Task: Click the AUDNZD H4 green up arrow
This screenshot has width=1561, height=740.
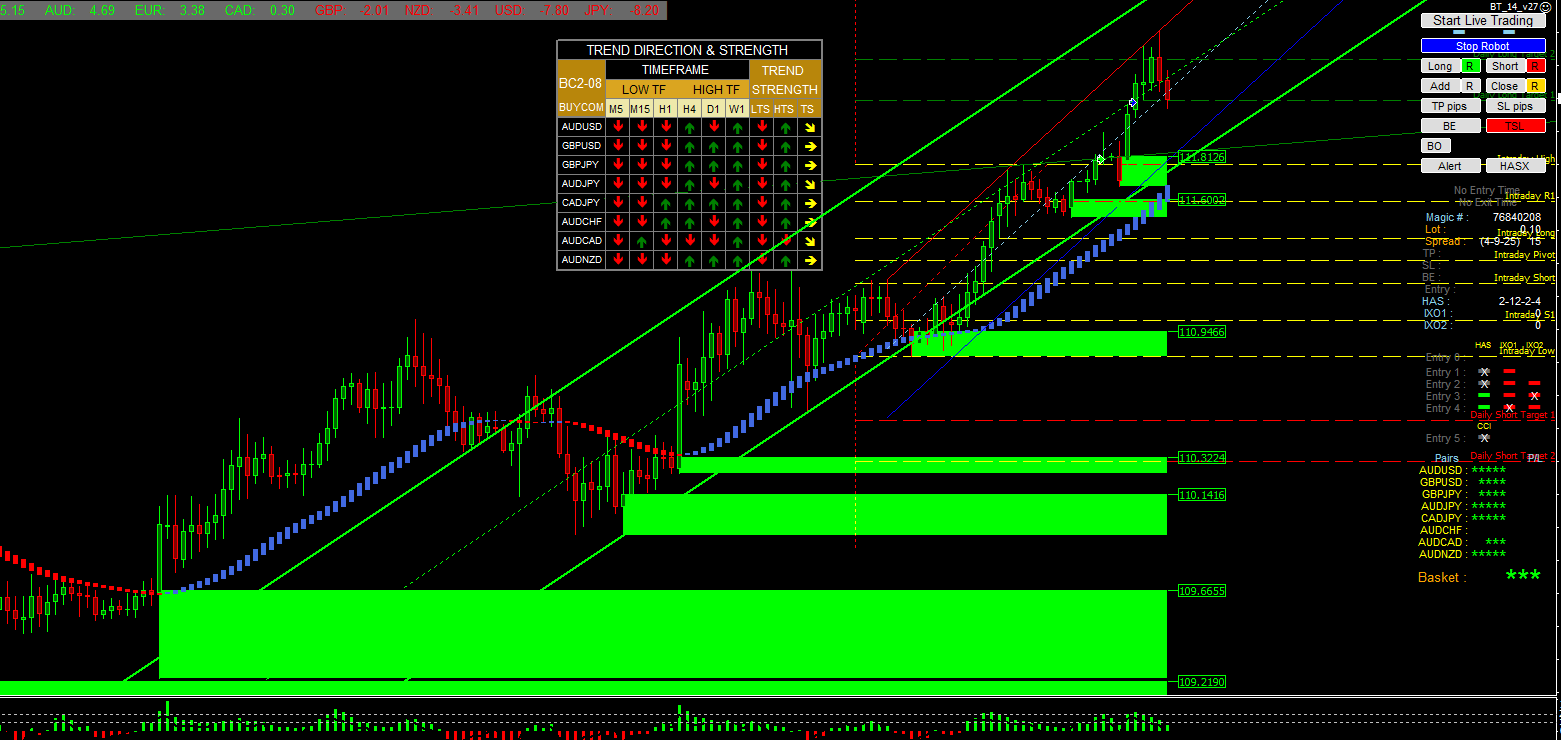Action: coord(689,260)
